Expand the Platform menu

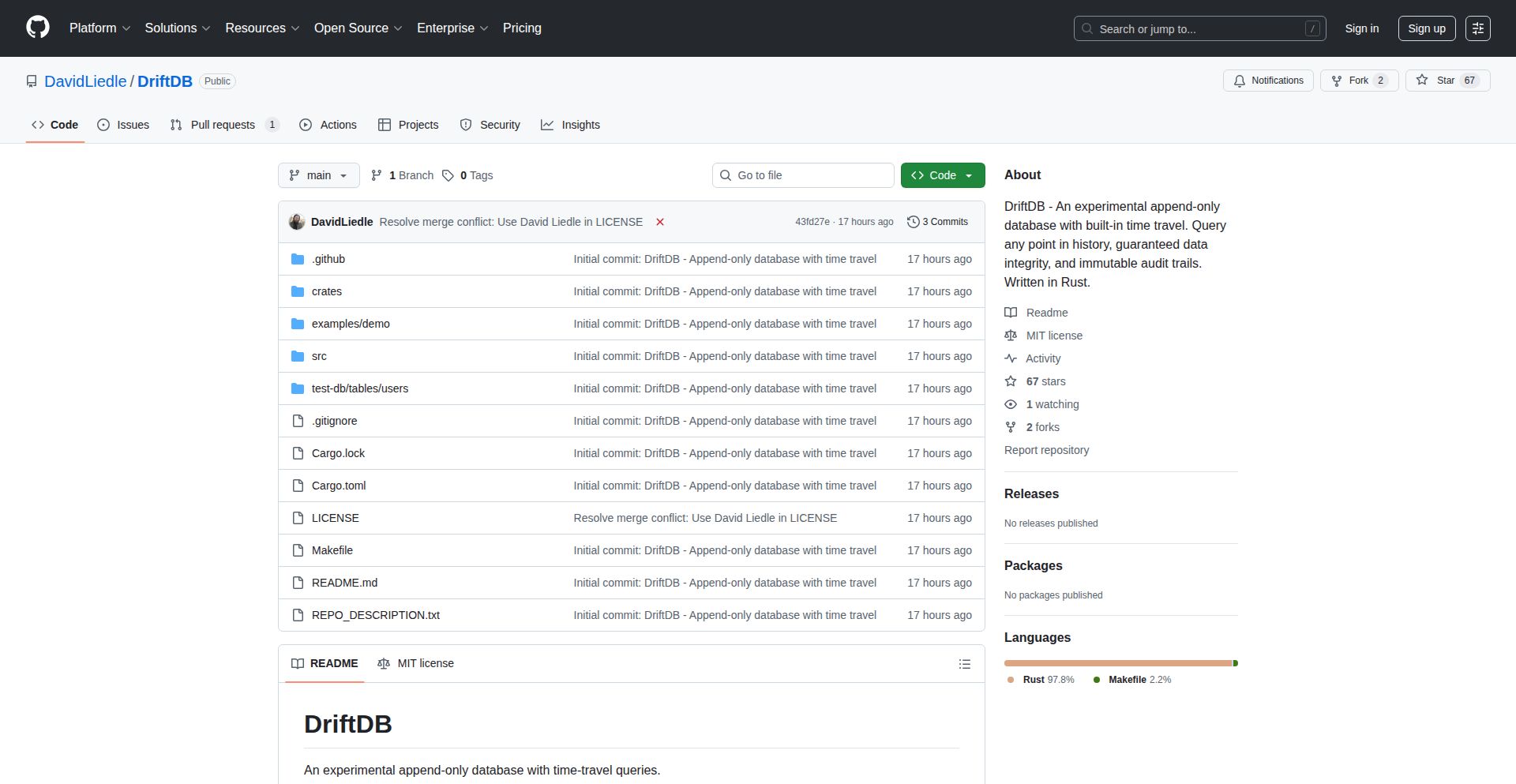(x=99, y=28)
